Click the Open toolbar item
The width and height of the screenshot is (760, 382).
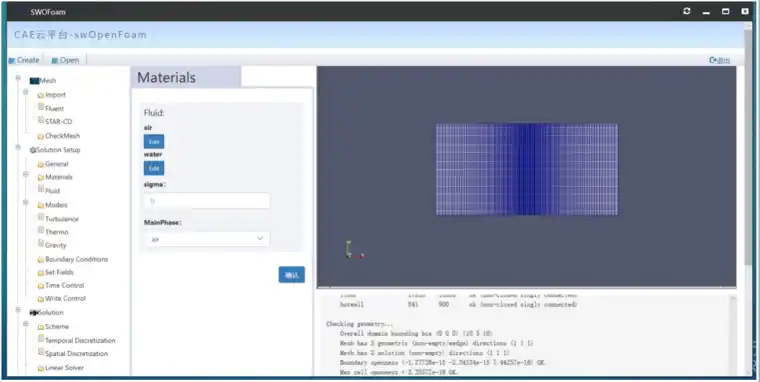pos(65,60)
